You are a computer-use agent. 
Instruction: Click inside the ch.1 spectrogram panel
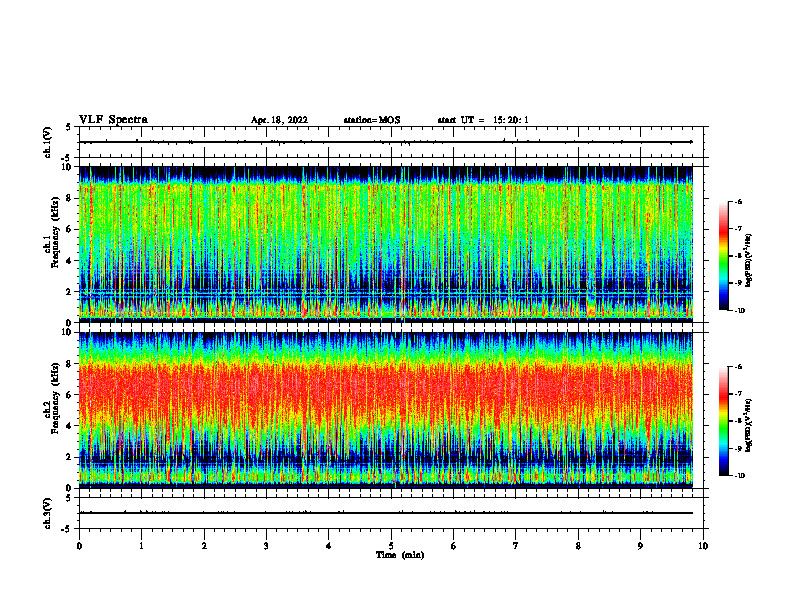coord(386,244)
